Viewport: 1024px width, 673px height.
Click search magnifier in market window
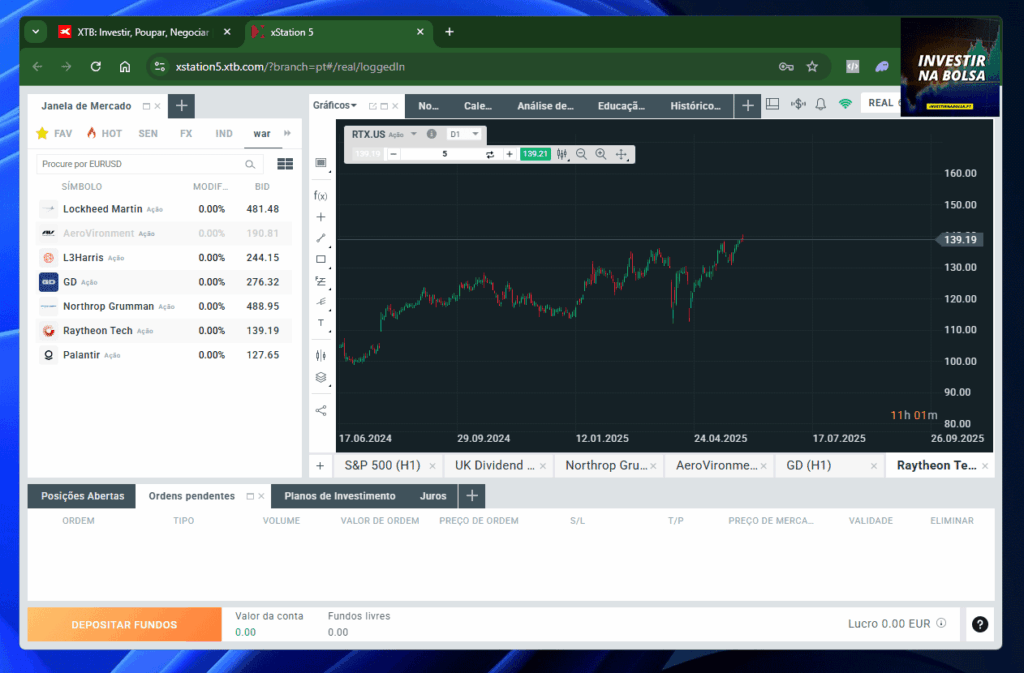250,164
